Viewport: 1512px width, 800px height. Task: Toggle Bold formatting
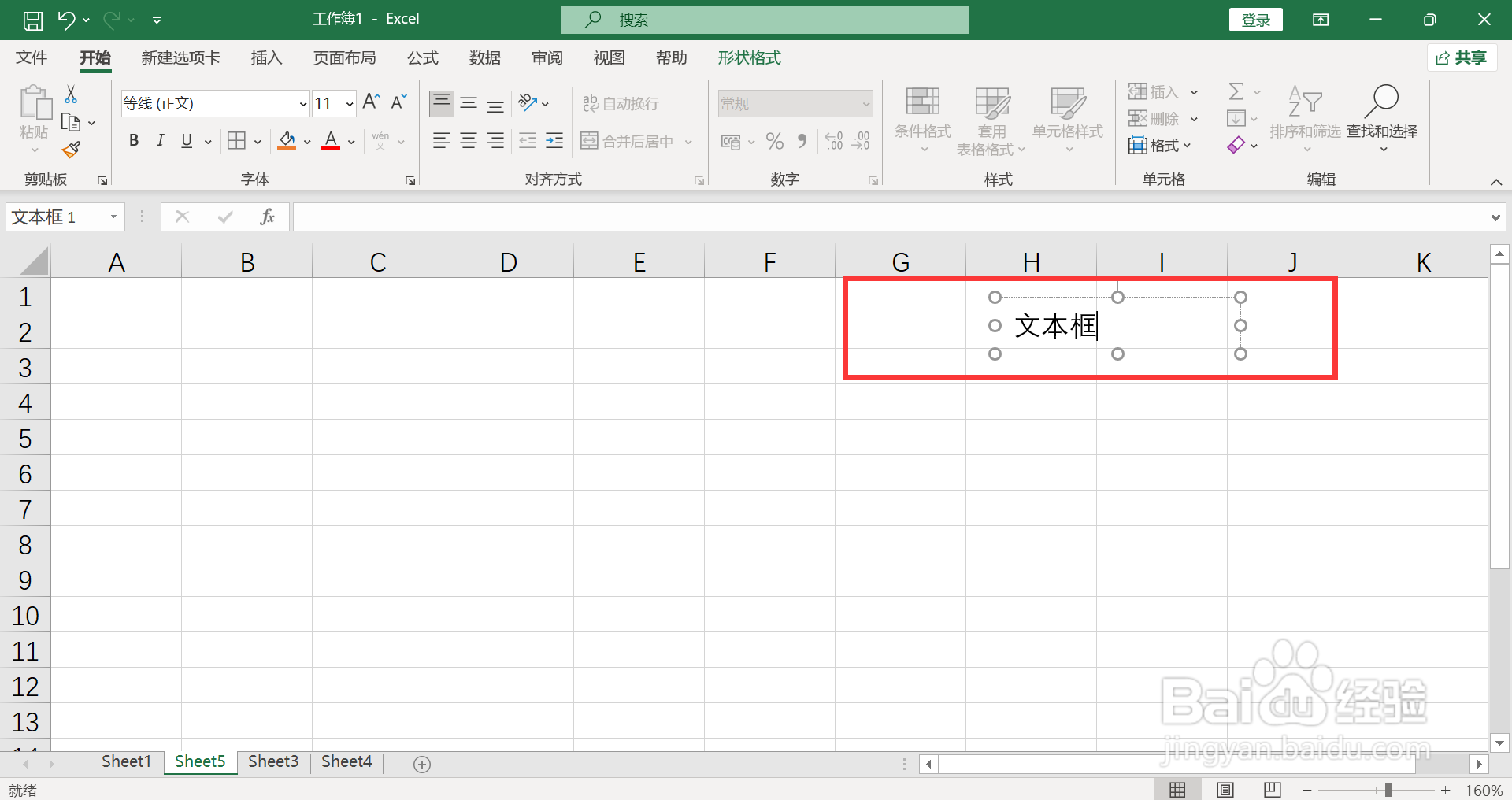[134, 141]
